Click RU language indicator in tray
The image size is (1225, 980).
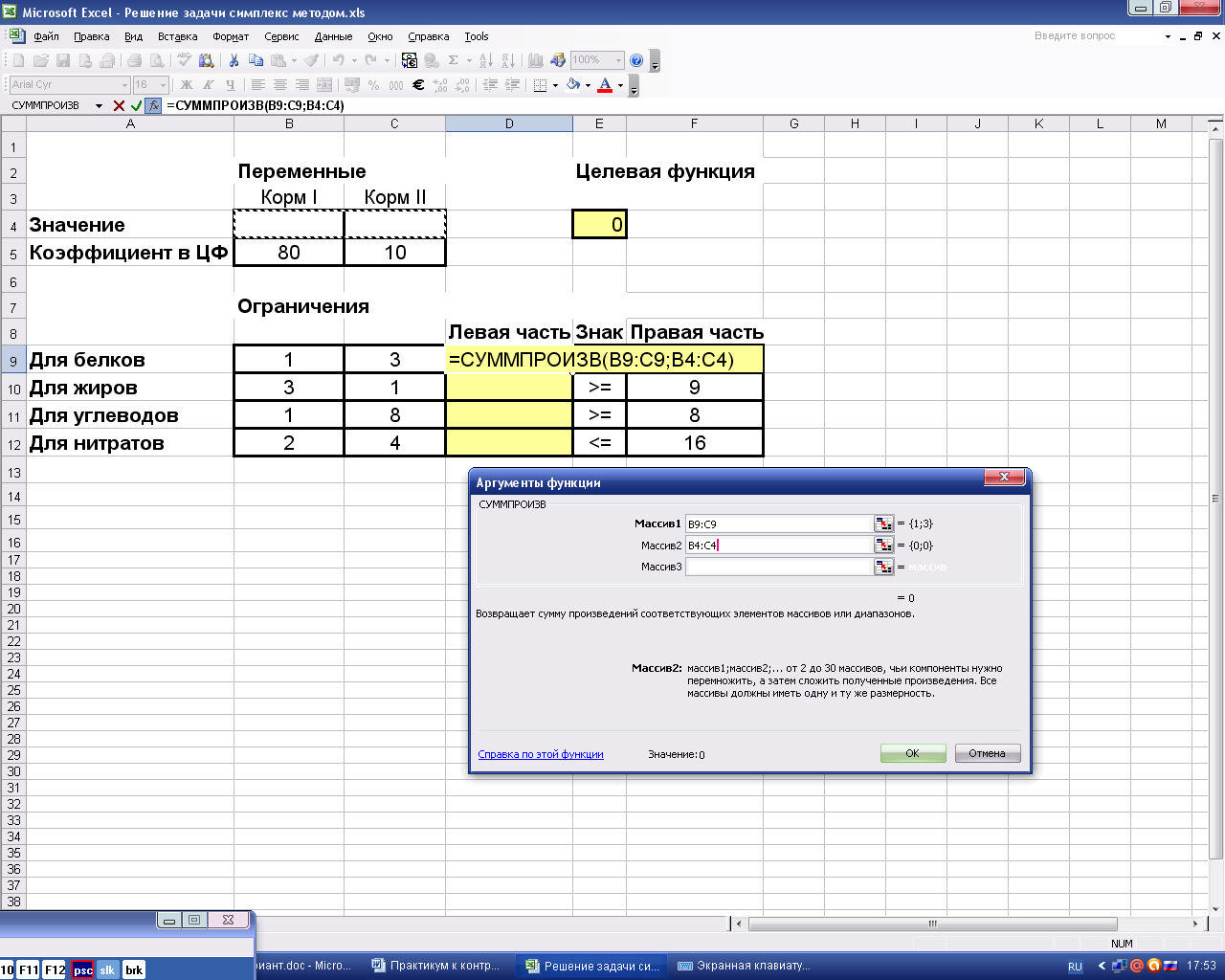coord(1075,967)
